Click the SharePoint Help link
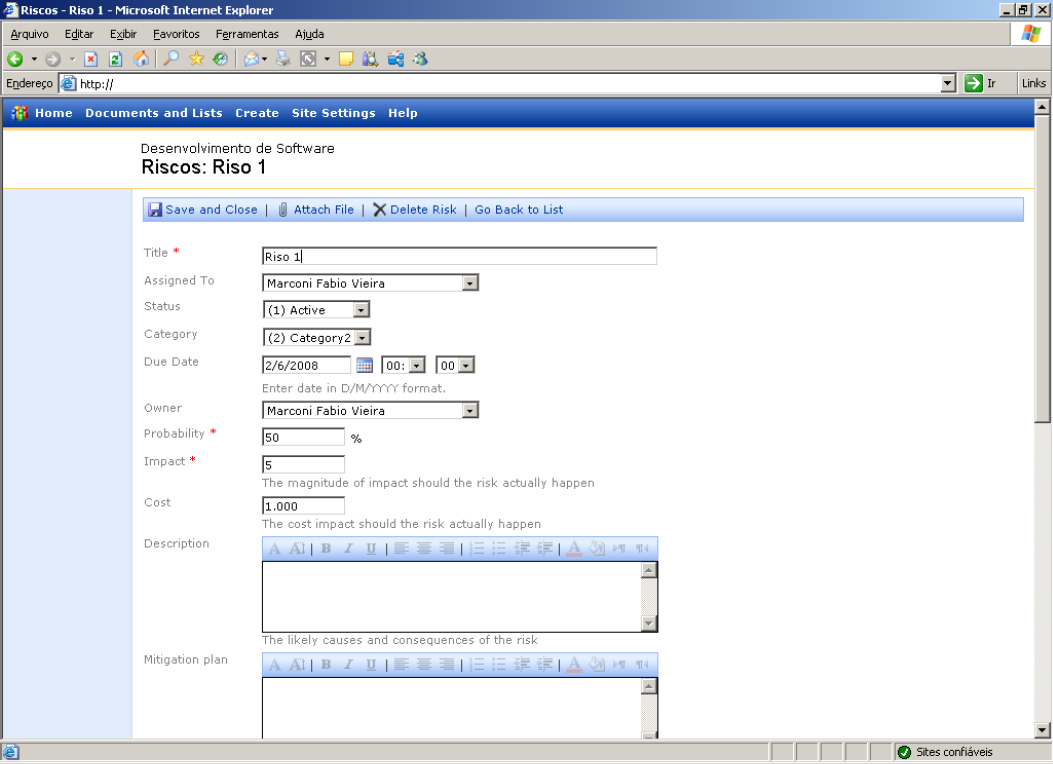 point(403,113)
